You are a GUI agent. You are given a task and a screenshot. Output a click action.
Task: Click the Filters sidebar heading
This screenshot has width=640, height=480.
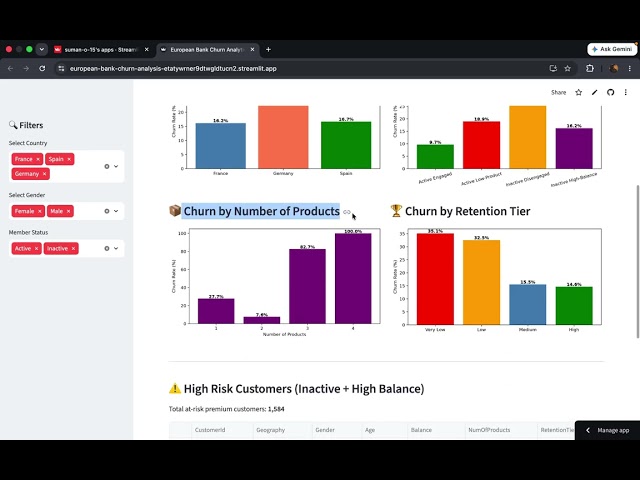coord(31,125)
